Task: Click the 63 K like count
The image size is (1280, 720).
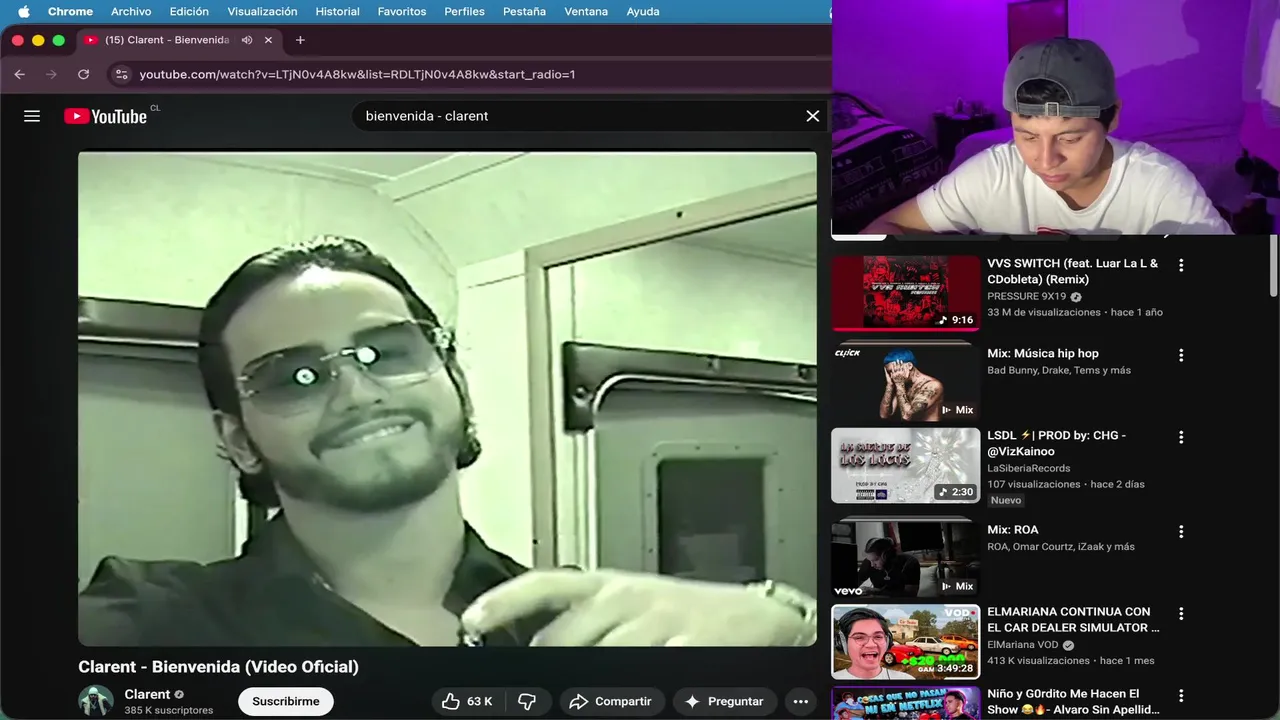Action: coord(480,701)
